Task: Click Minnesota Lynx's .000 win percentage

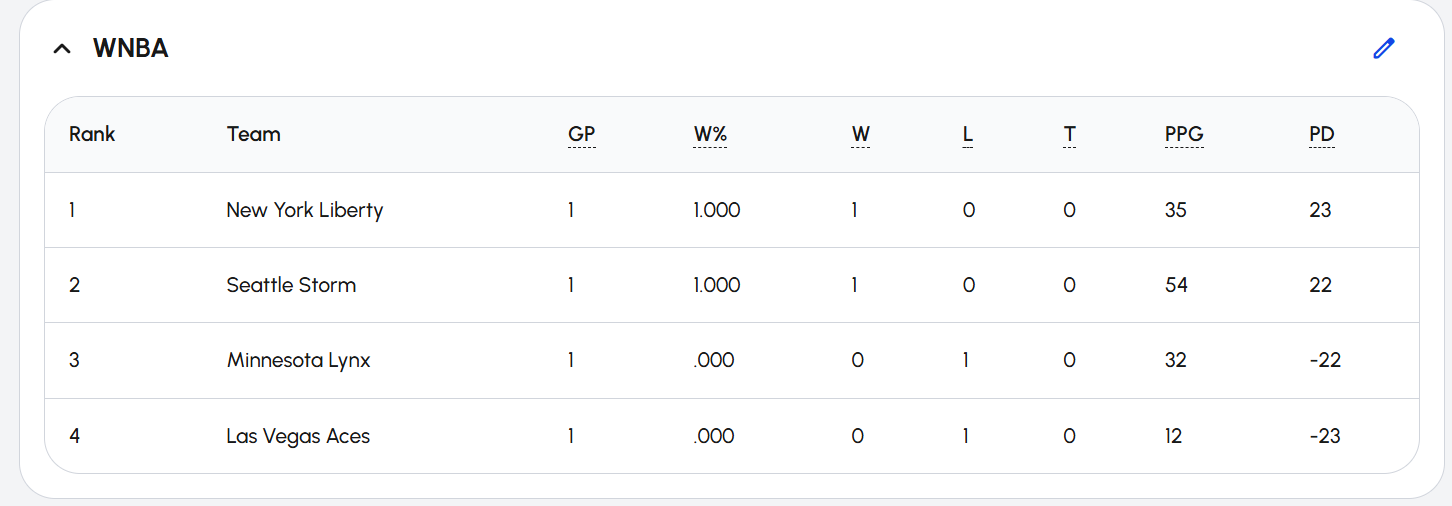Action: tap(714, 360)
